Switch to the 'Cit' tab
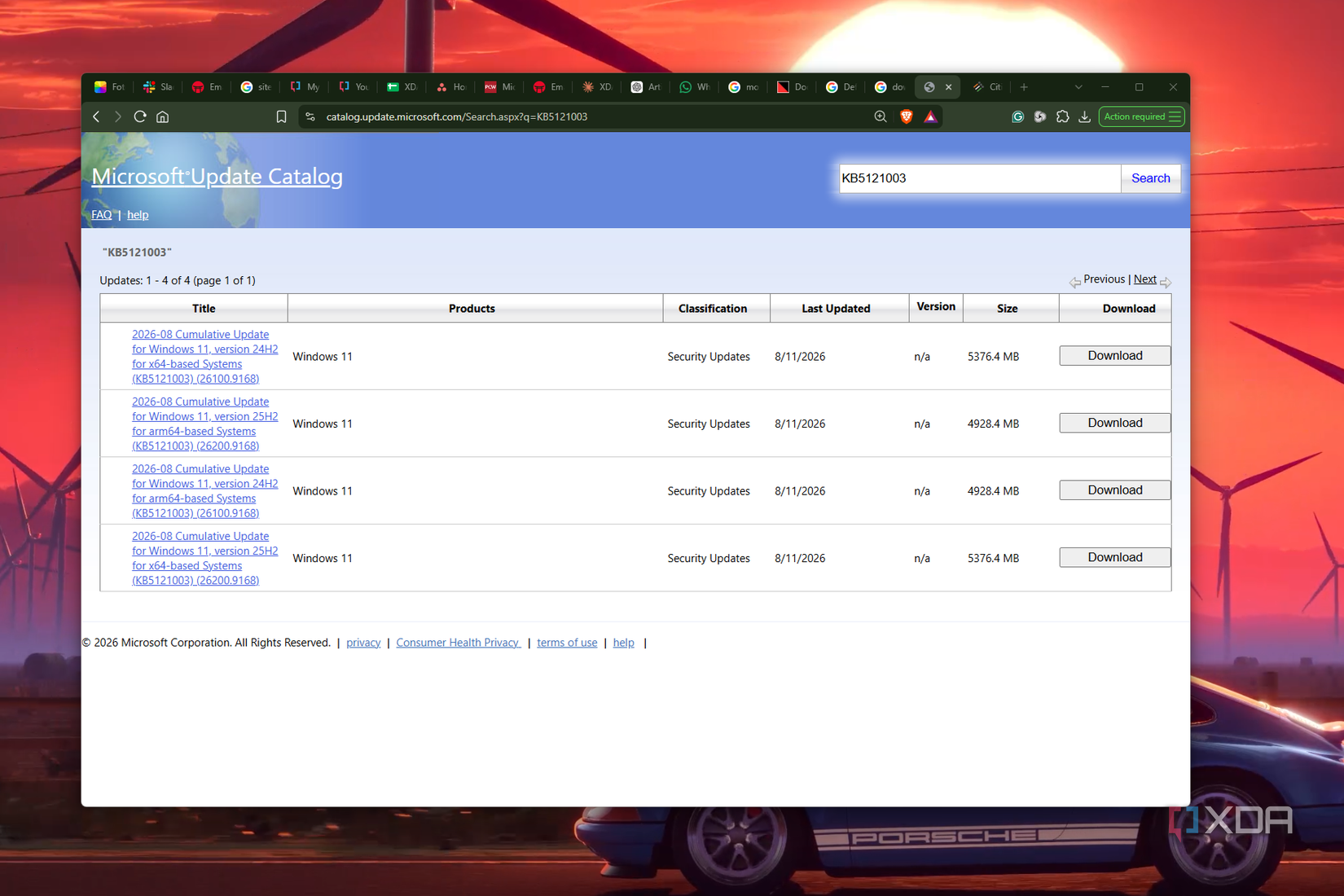Viewport: 1344px width, 896px height. pos(987,87)
